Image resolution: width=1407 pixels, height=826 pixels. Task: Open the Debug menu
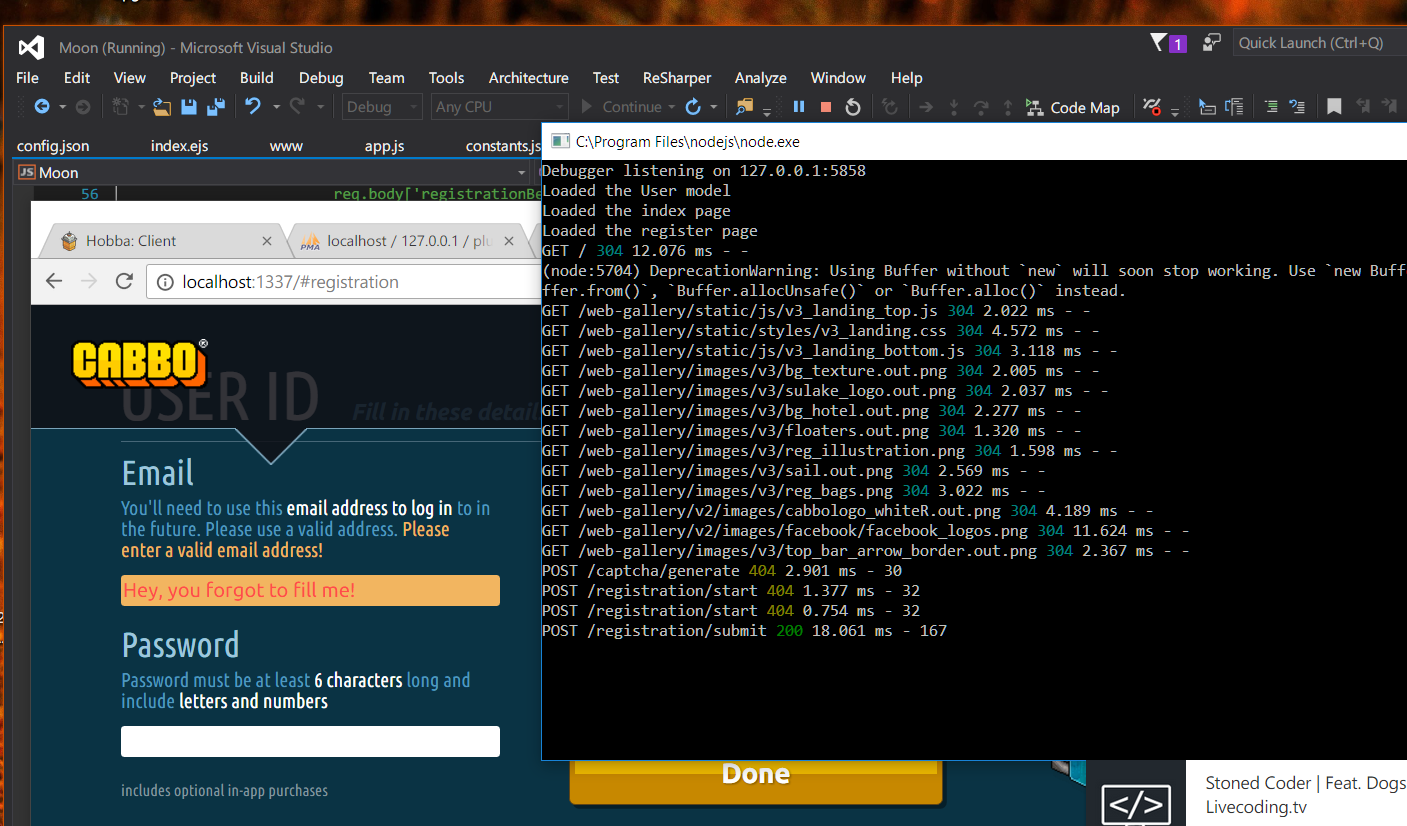coord(321,78)
